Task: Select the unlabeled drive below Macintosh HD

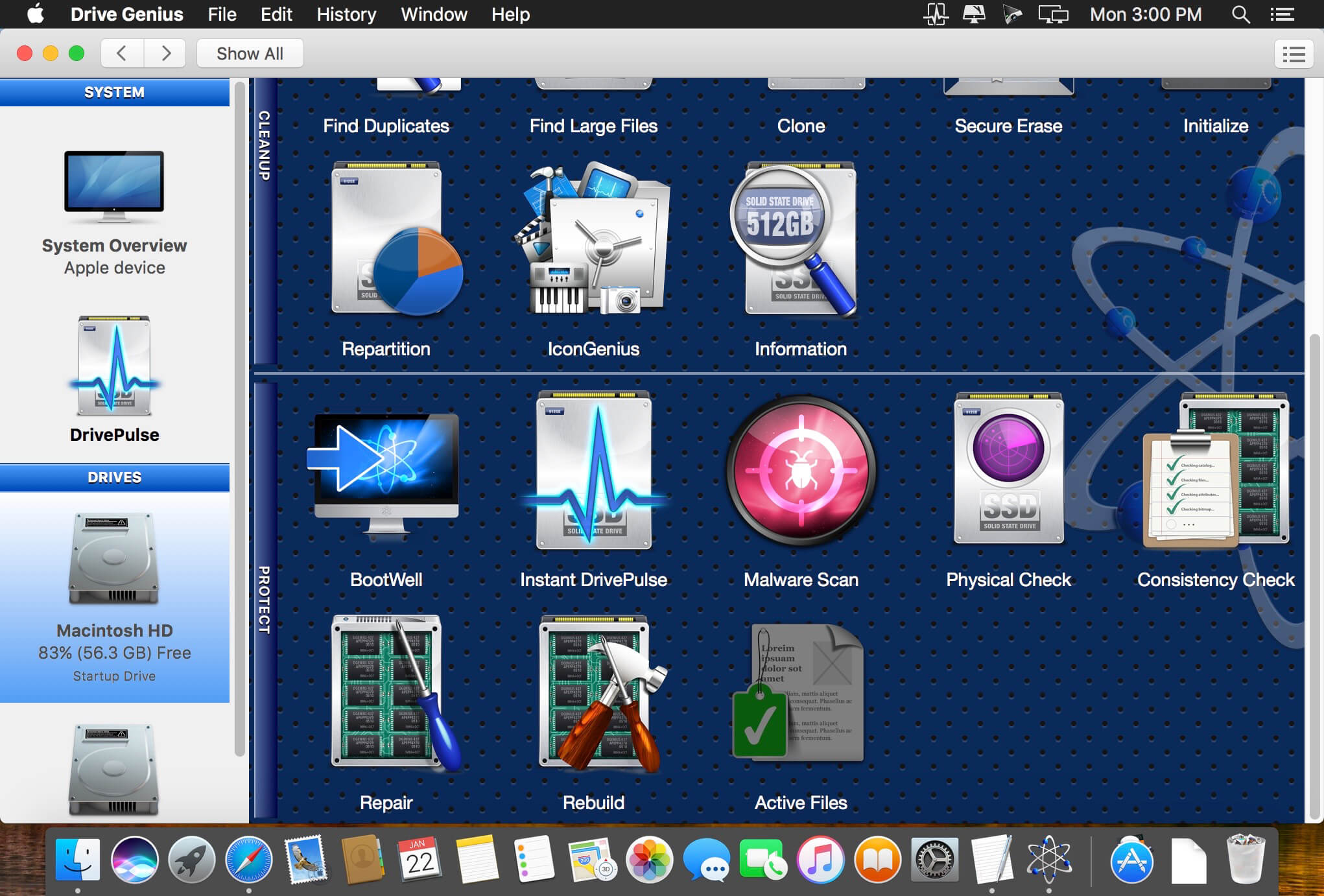Action: point(114,770)
